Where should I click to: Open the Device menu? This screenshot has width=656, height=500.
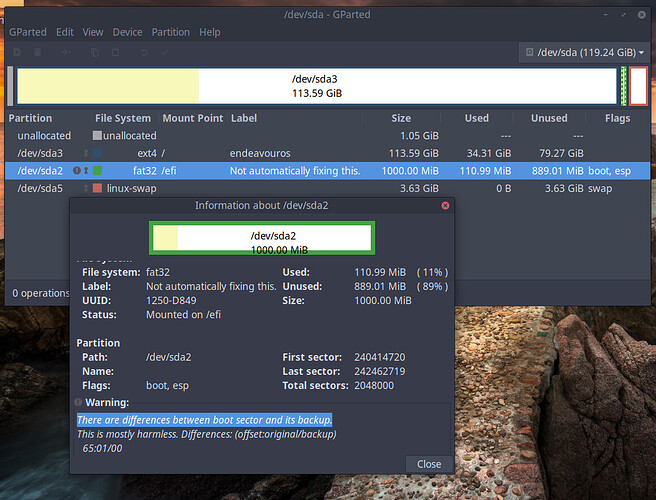coord(127,32)
